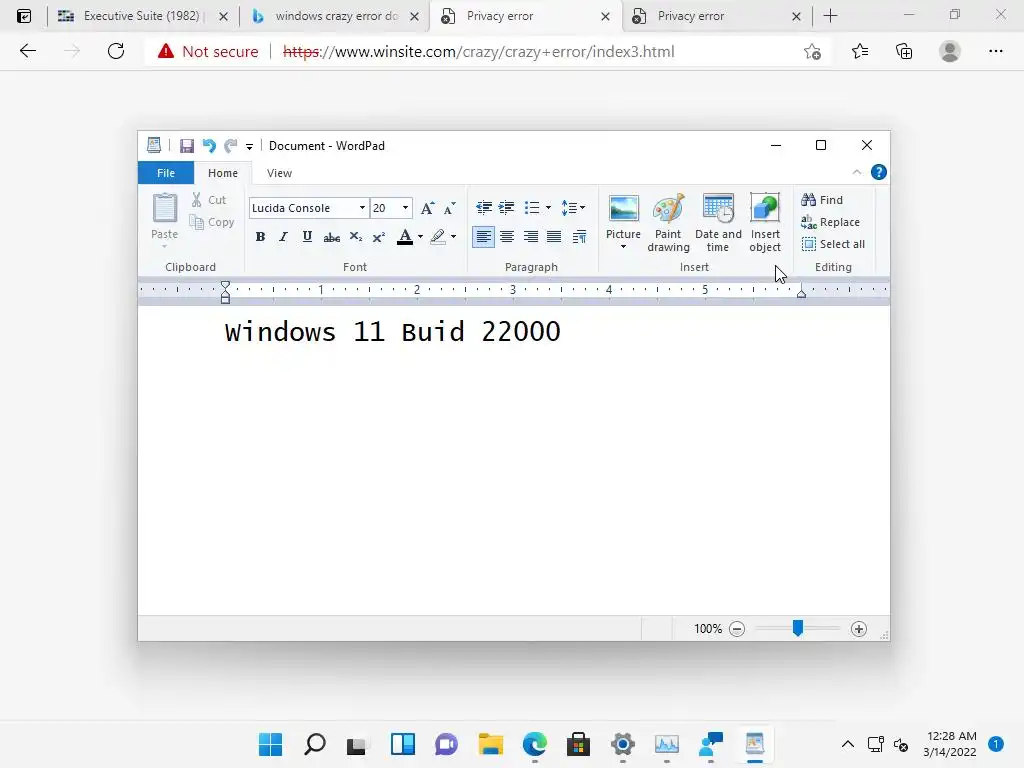Open the font size dropdown
1024x768 pixels.
point(406,208)
